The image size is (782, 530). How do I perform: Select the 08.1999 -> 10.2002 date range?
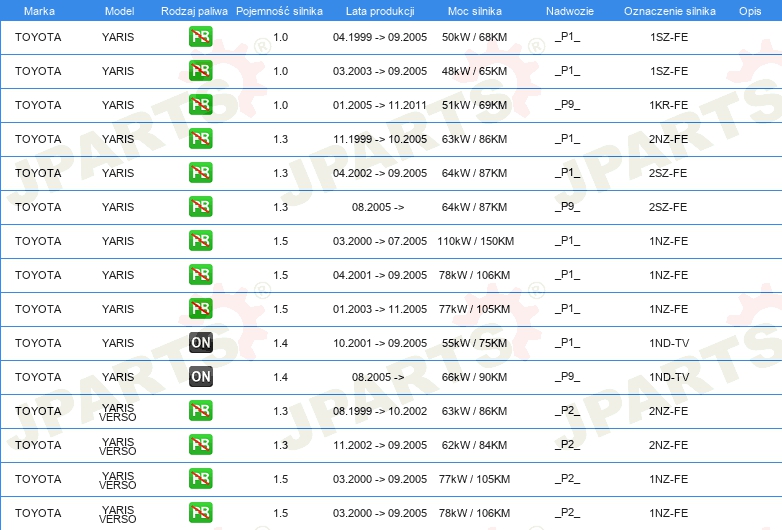point(380,411)
